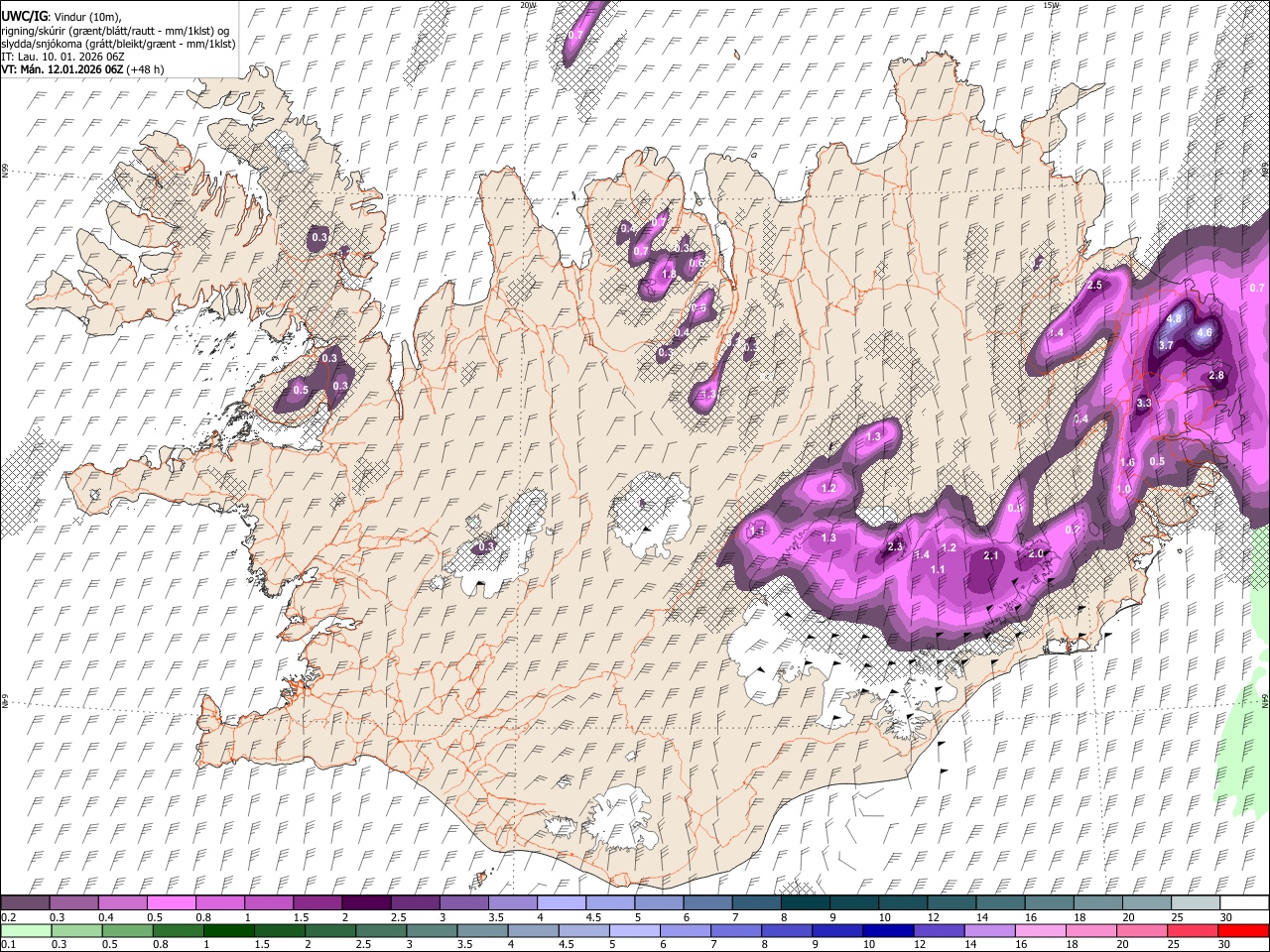1270x952 pixels.
Task: Click the 1.6 value near the east coast
Action: coord(1127,463)
